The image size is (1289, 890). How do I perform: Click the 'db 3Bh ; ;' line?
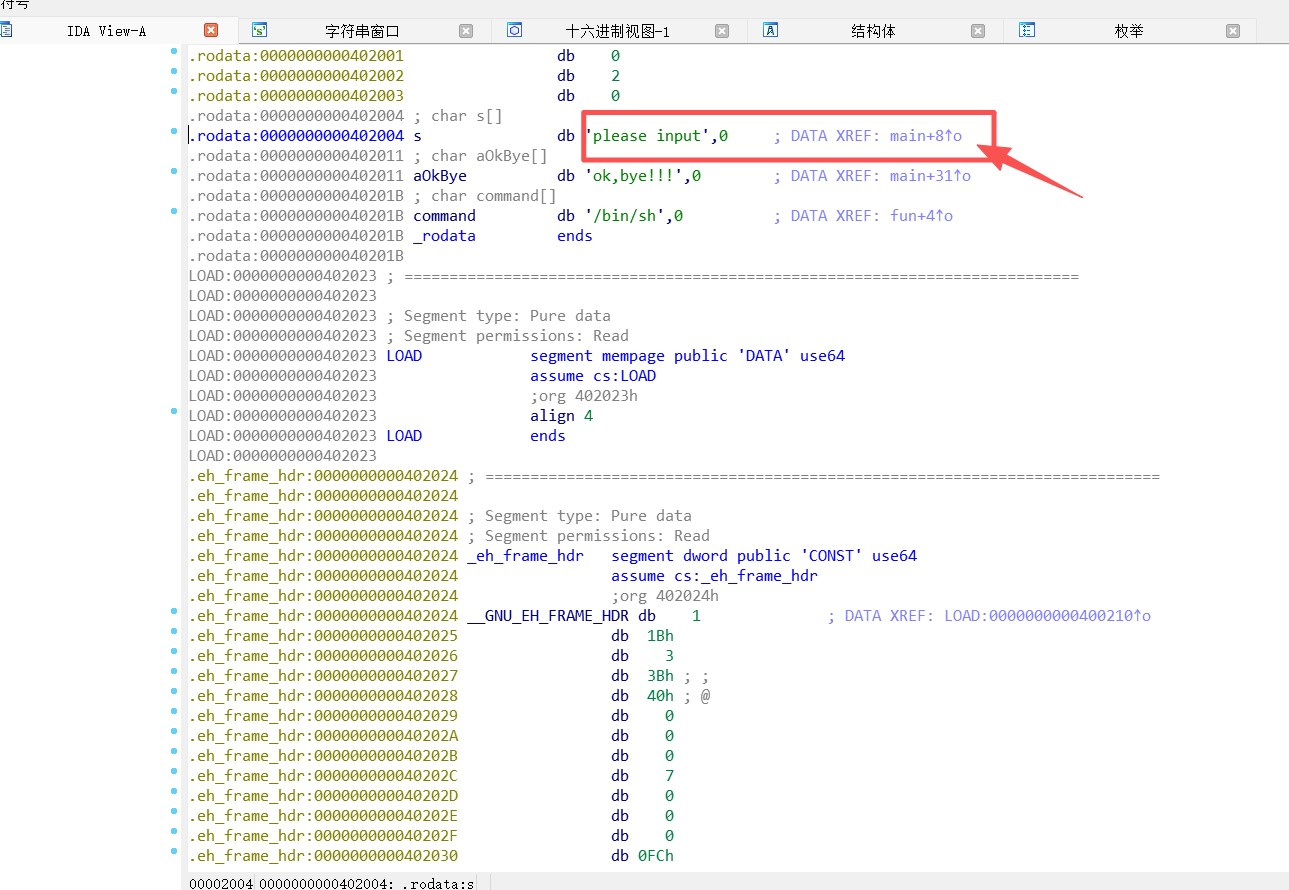pos(661,676)
